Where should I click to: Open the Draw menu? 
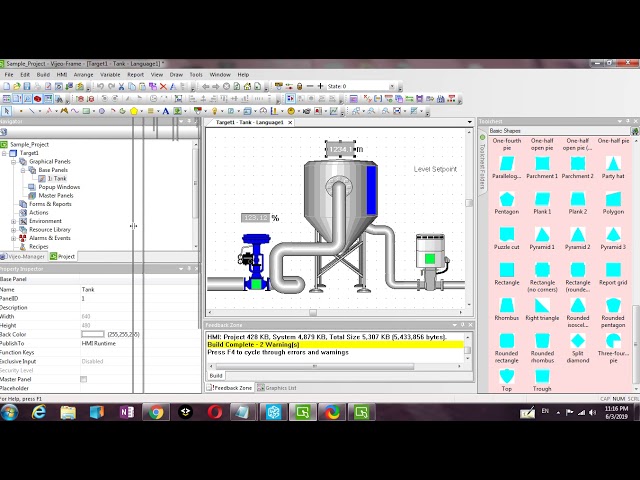click(x=176, y=75)
